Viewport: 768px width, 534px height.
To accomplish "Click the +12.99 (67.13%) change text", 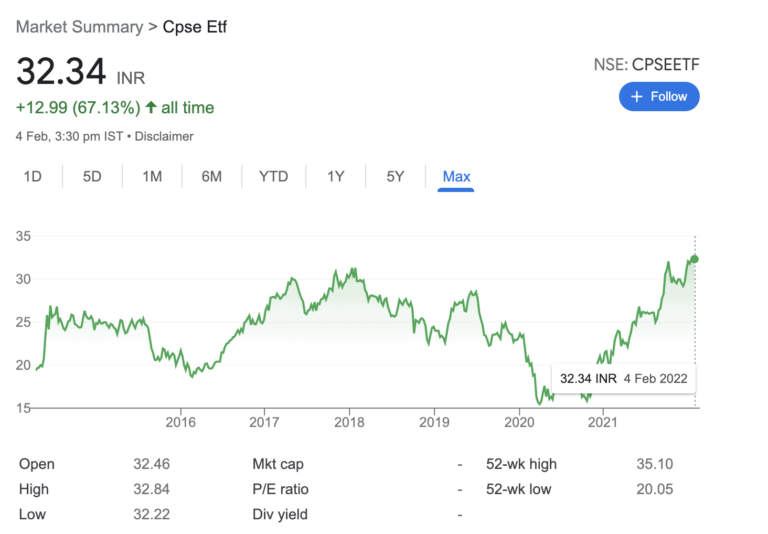I will pos(78,108).
